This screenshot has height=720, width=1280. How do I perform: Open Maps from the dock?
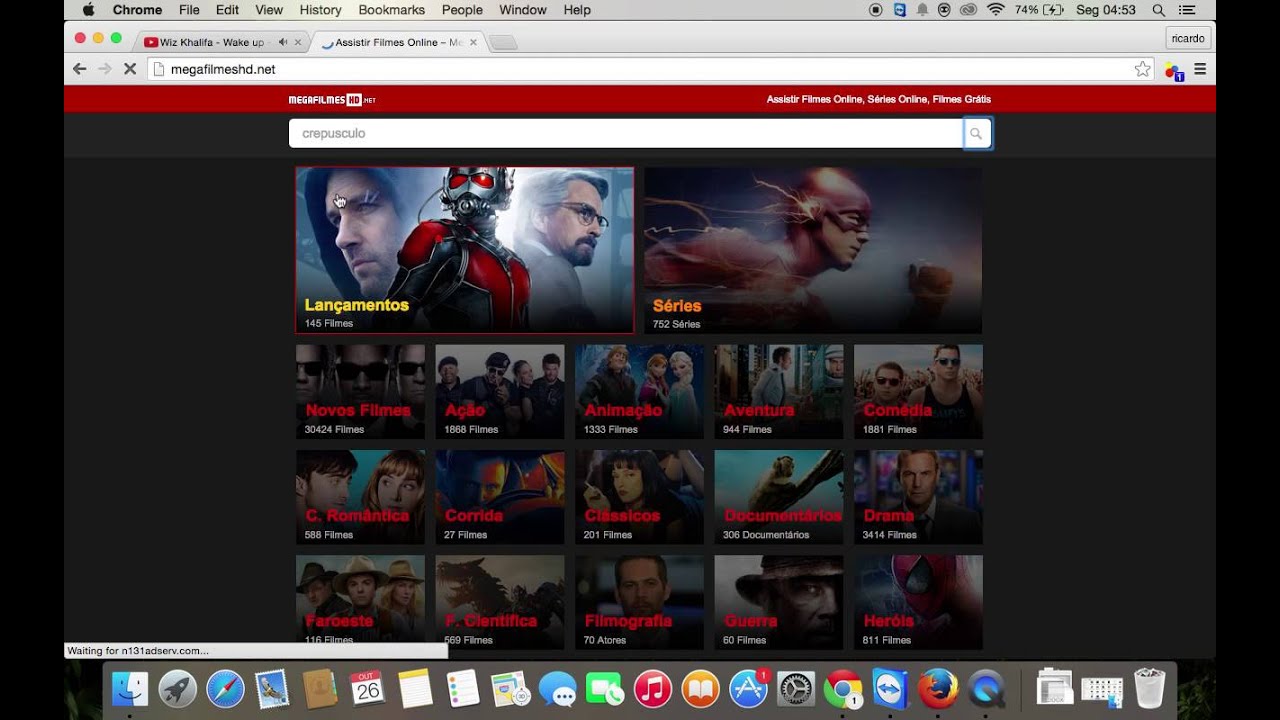(x=510, y=689)
